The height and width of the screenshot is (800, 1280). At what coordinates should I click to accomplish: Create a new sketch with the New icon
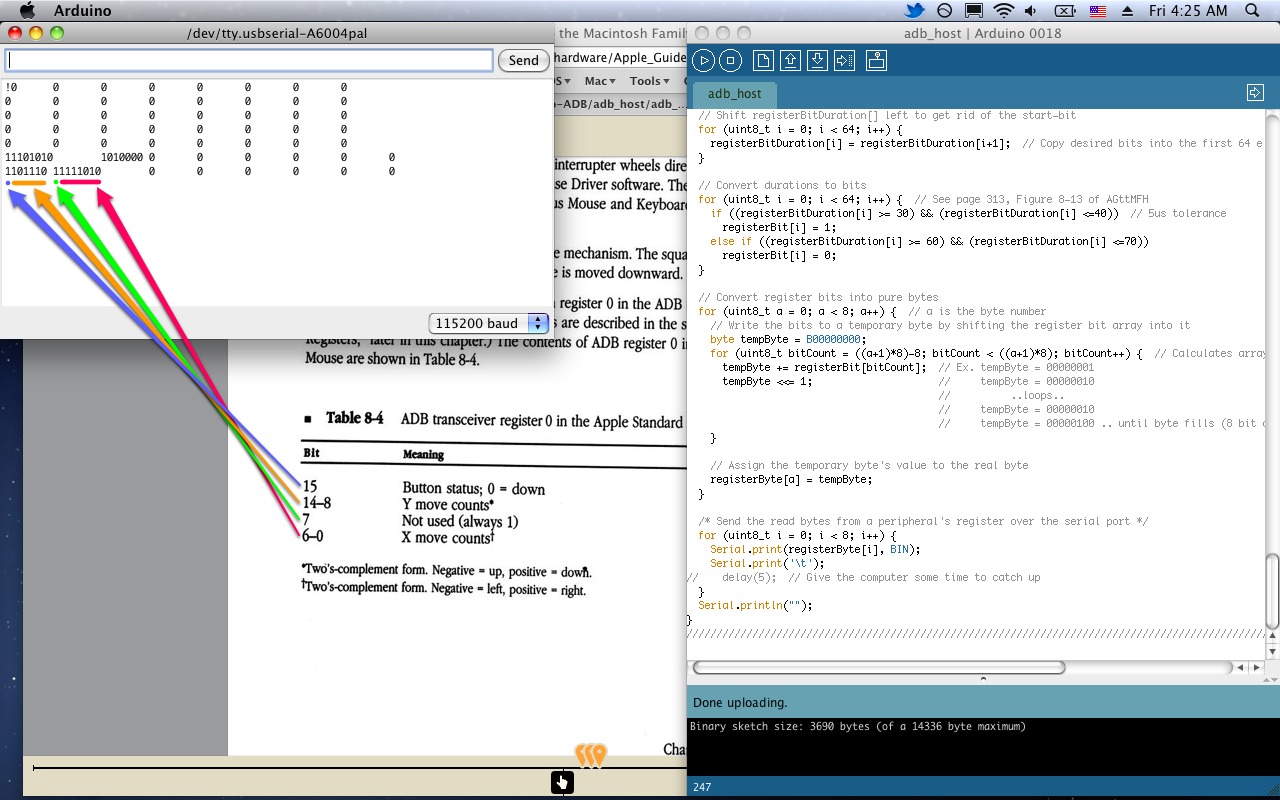(x=763, y=60)
